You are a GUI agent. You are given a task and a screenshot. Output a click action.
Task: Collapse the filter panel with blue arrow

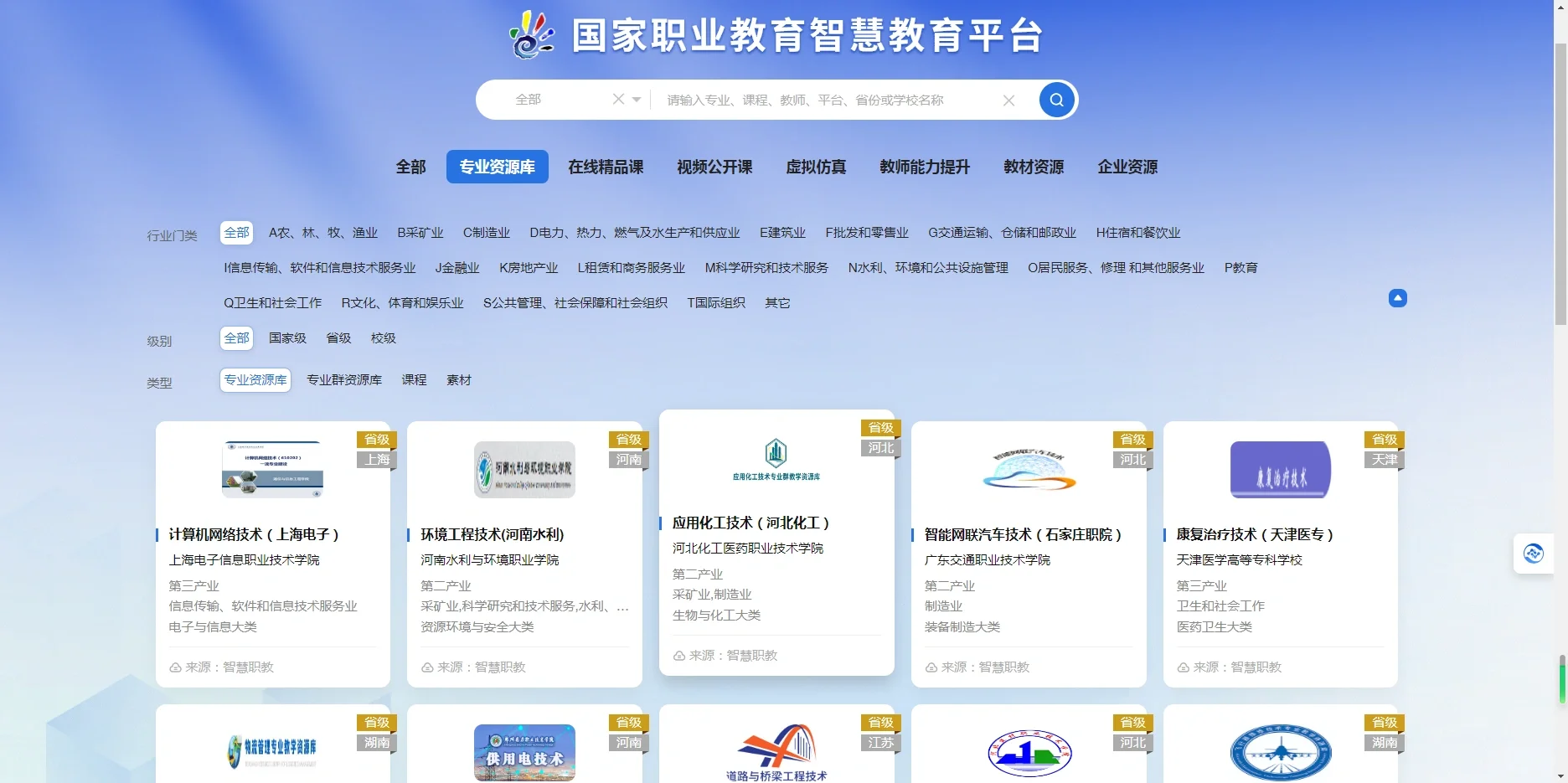coord(1398,298)
